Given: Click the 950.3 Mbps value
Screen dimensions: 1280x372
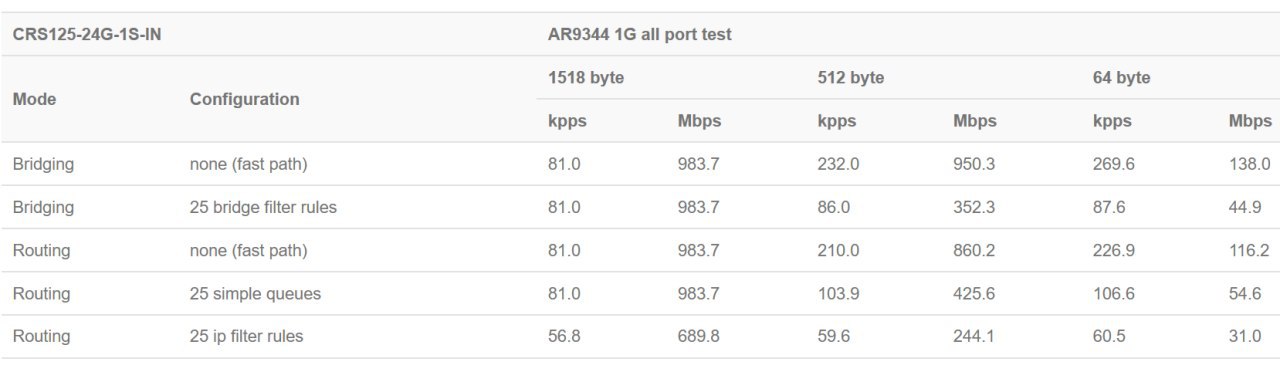Looking at the screenshot, I should click(974, 164).
